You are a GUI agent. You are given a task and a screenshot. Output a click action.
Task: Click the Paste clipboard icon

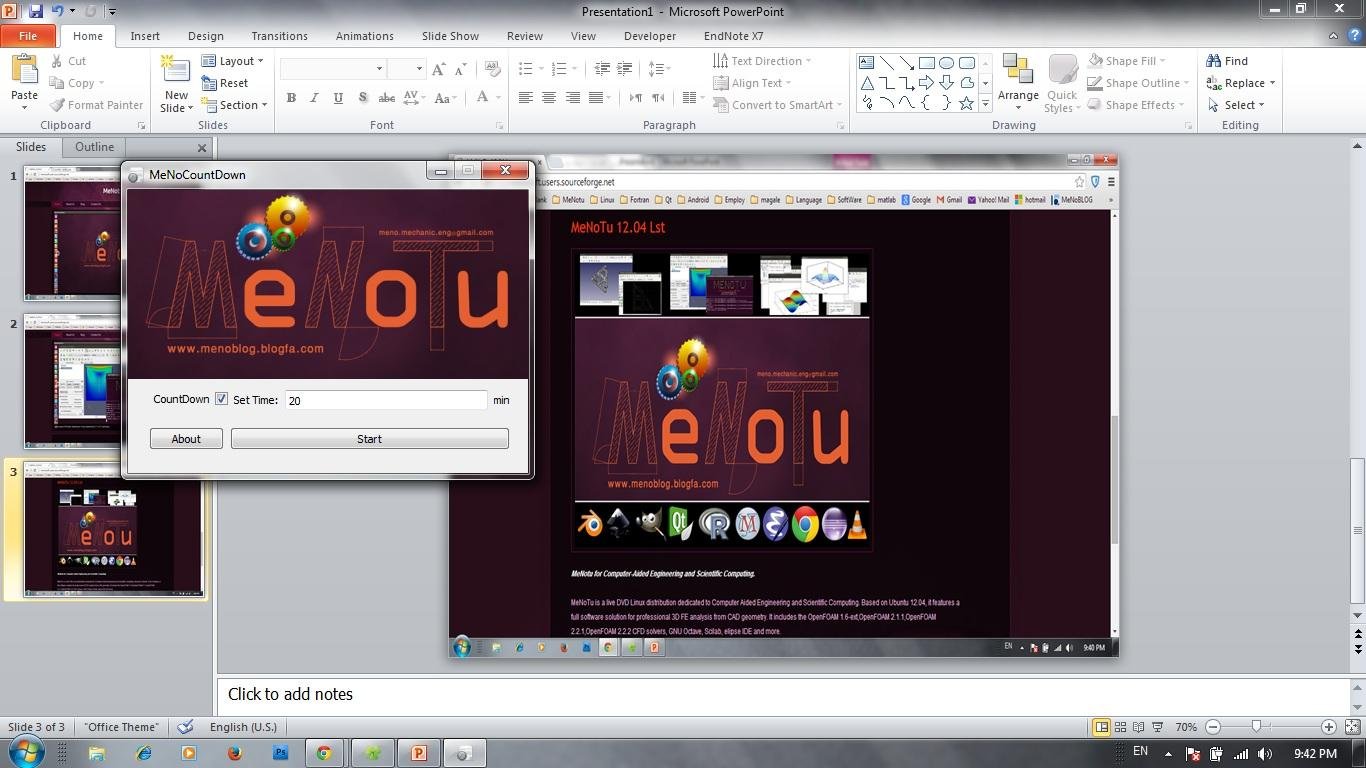(x=24, y=70)
